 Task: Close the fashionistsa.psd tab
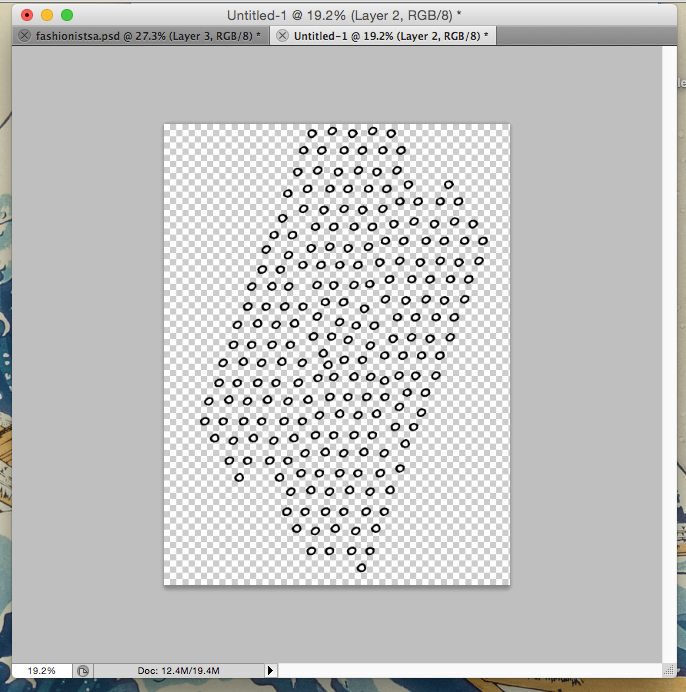coord(25,36)
